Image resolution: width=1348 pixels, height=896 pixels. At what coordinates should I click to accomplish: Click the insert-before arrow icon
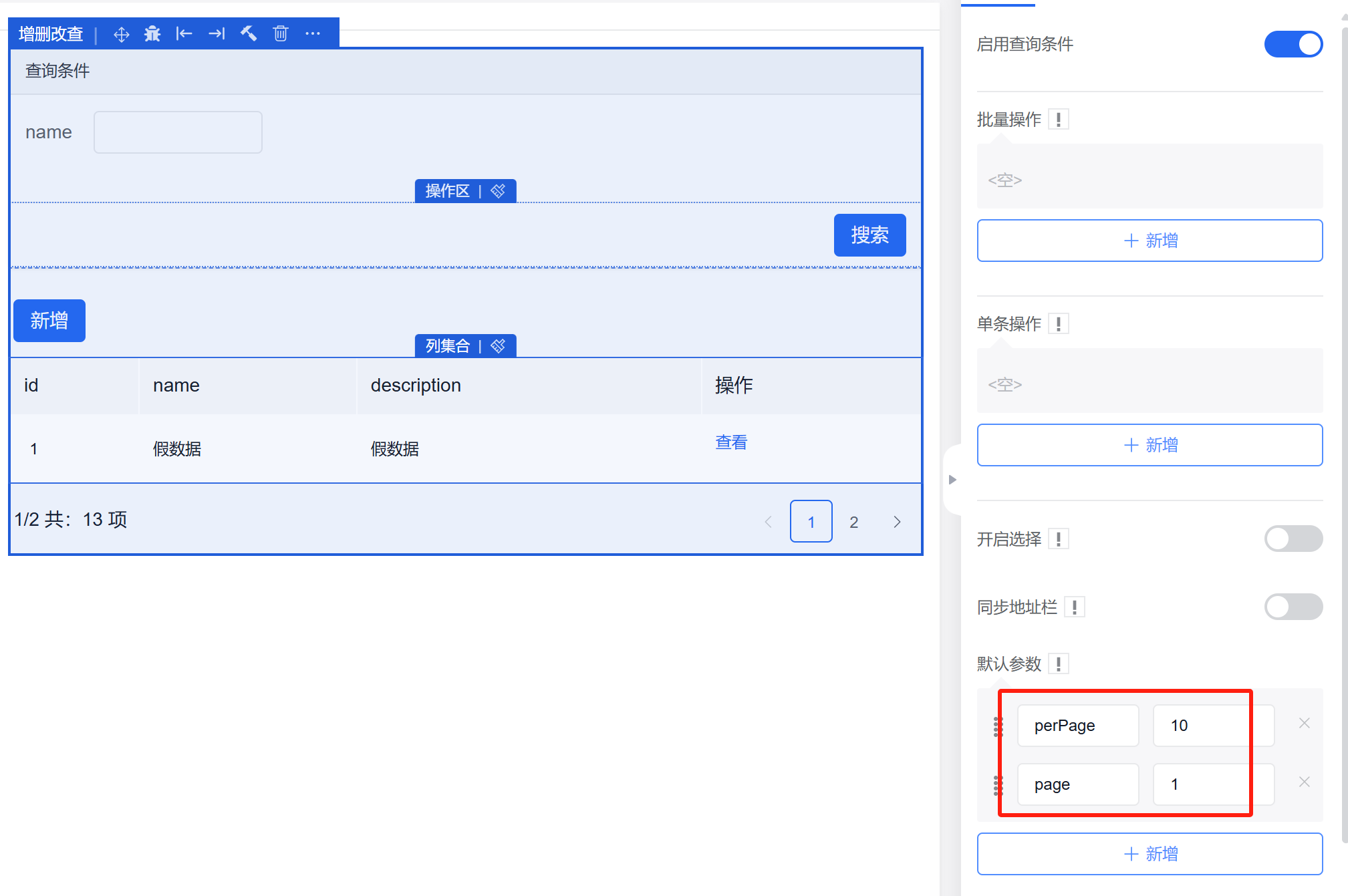click(184, 34)
